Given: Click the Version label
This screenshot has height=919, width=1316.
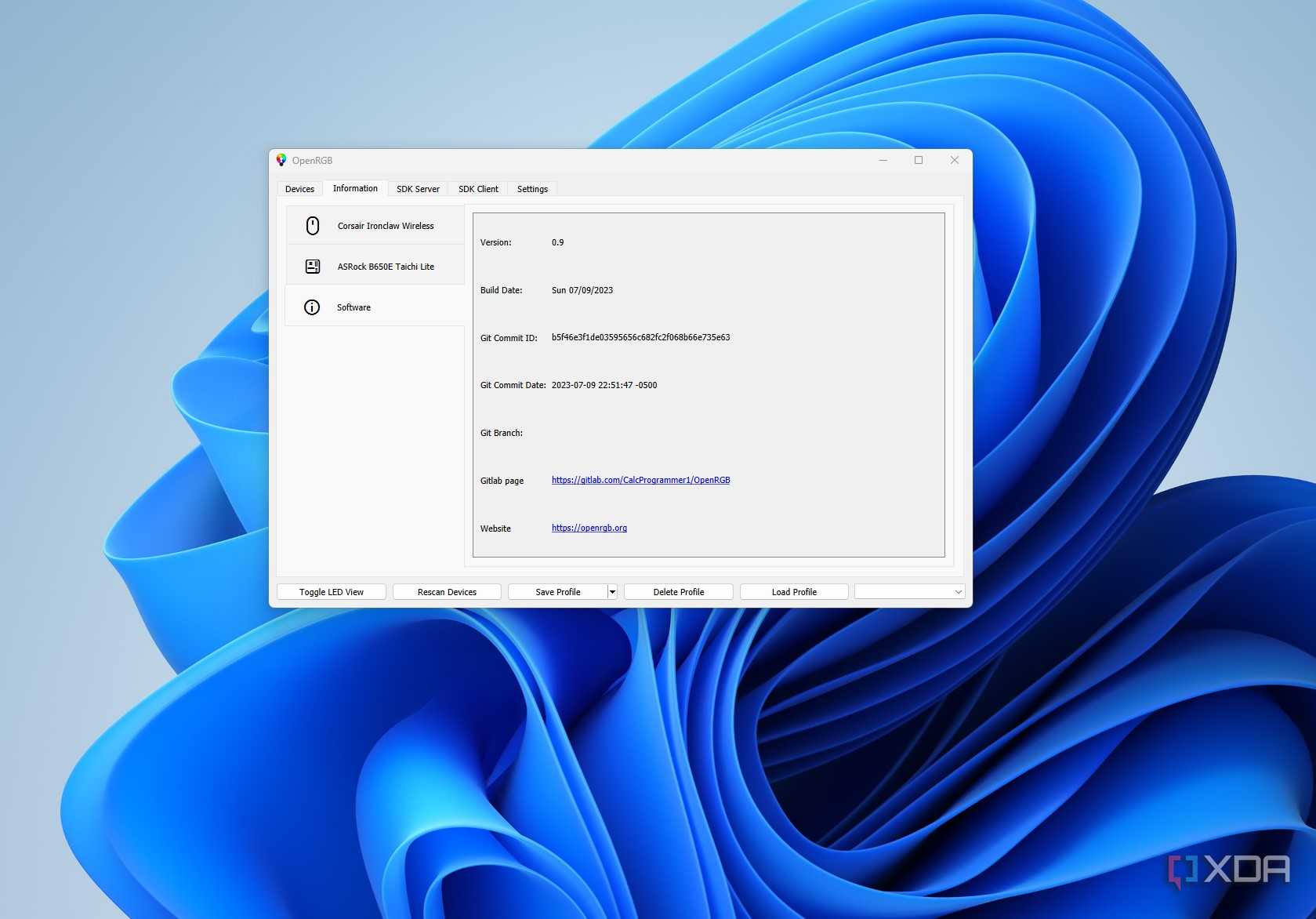Looking at the screenshot, I should [x=496, y=242].
